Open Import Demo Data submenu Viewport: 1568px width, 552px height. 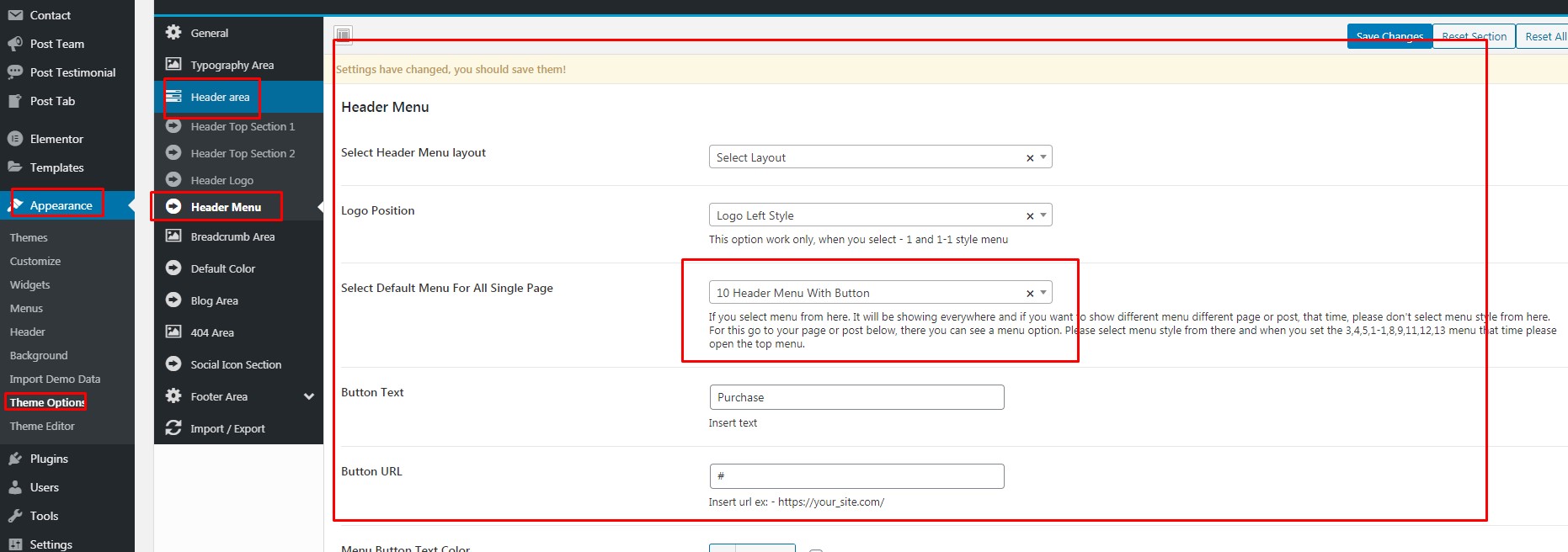(55, 379)
